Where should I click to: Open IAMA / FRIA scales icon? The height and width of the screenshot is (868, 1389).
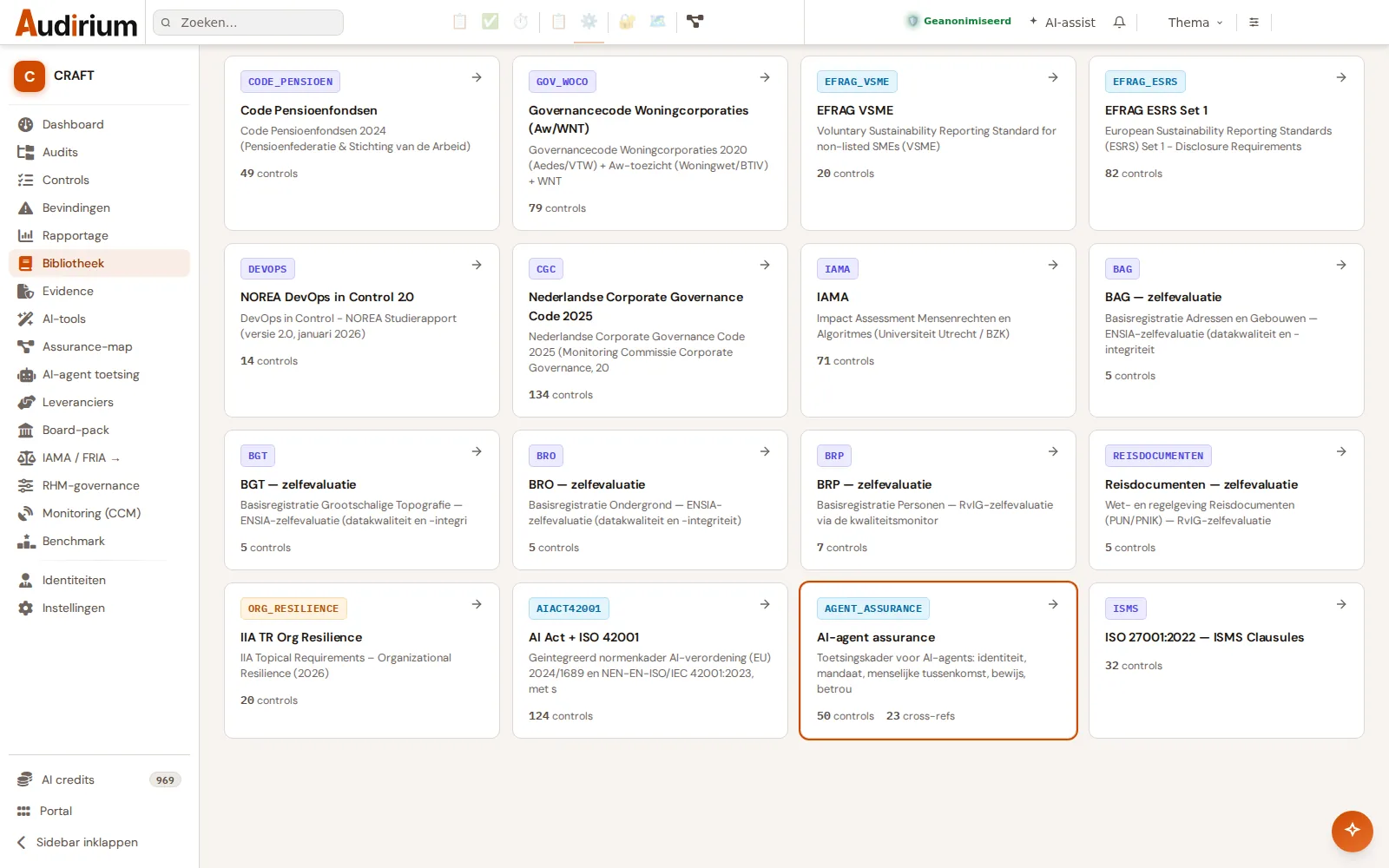point(25,457)
